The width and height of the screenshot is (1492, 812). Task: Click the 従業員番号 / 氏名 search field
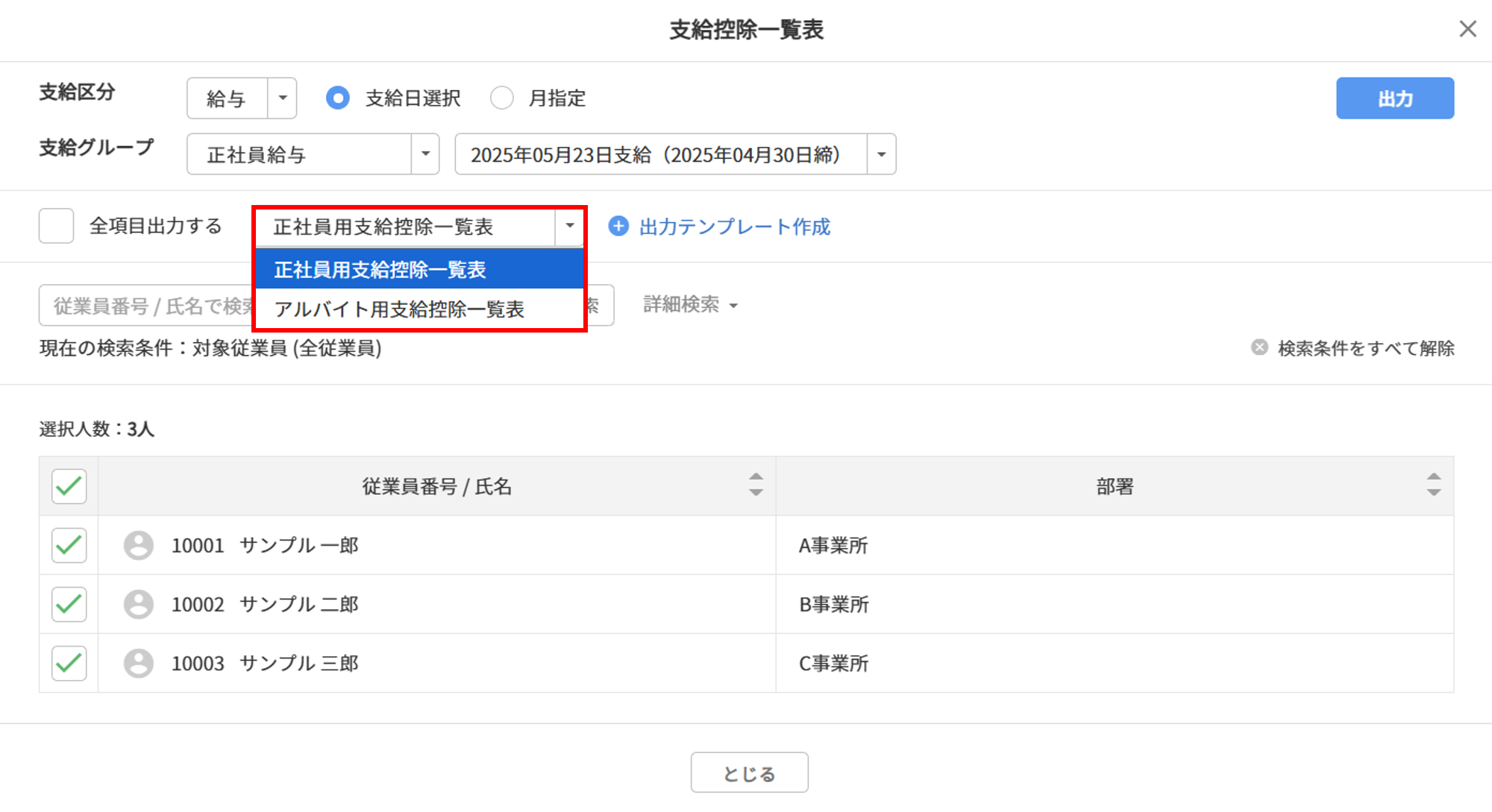coord(145,305)
